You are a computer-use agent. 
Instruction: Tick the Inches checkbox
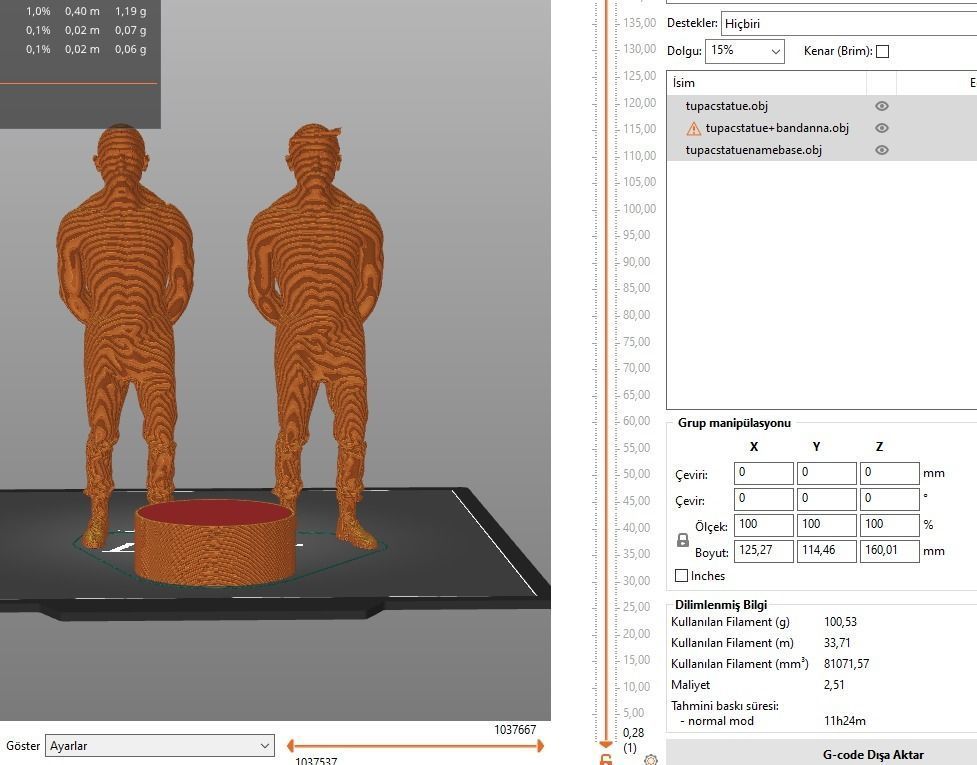coord(682,576)
